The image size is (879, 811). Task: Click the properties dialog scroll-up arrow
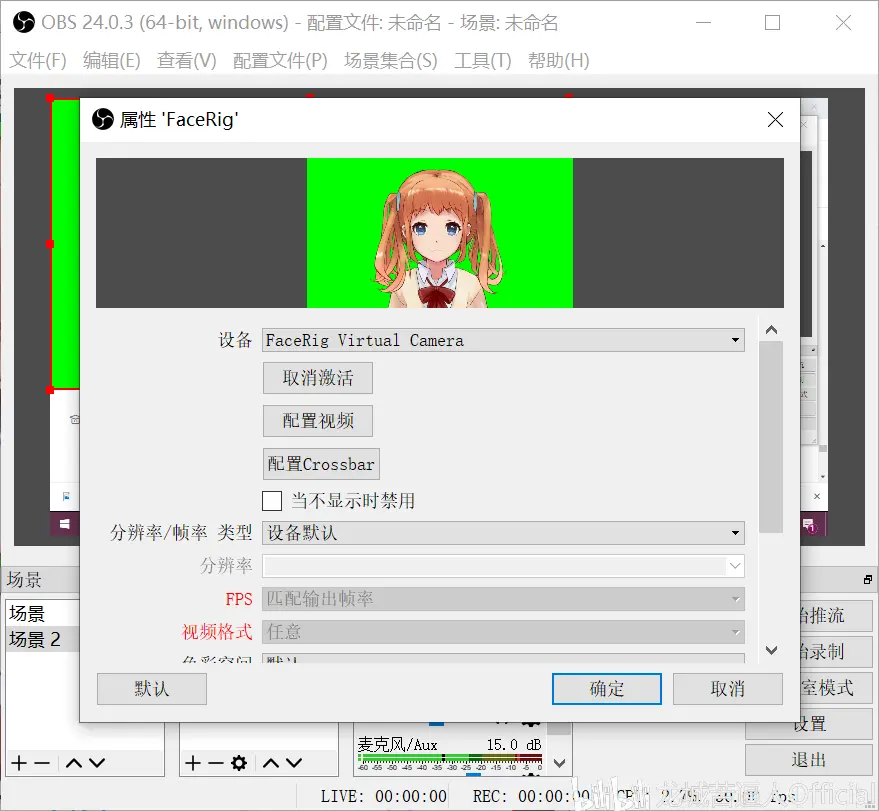(771, 330)
